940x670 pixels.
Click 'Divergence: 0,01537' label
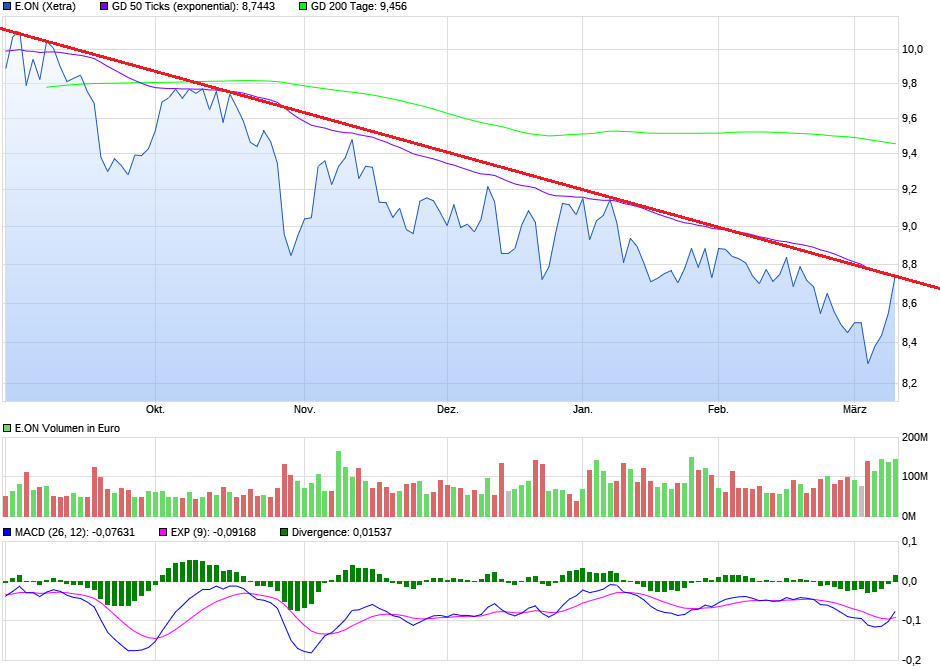tap(342, 532)
